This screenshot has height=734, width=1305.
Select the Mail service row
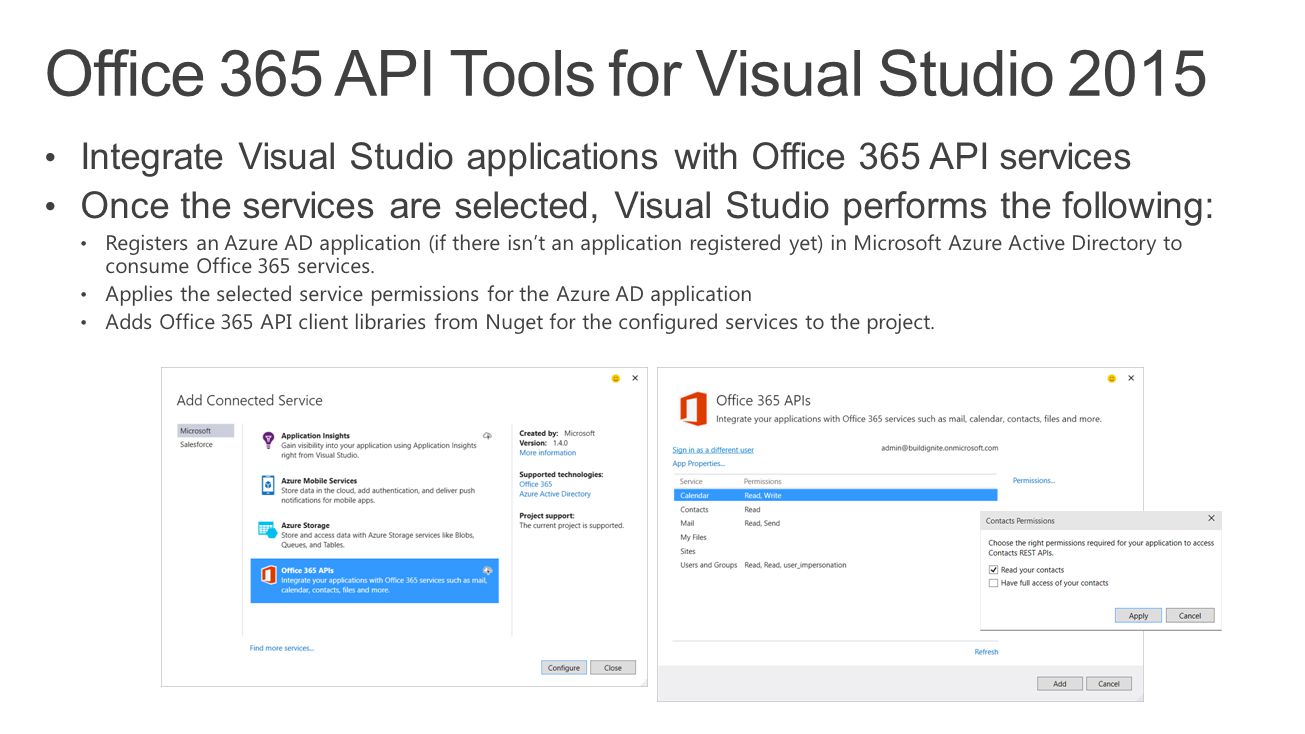(836, 523)
